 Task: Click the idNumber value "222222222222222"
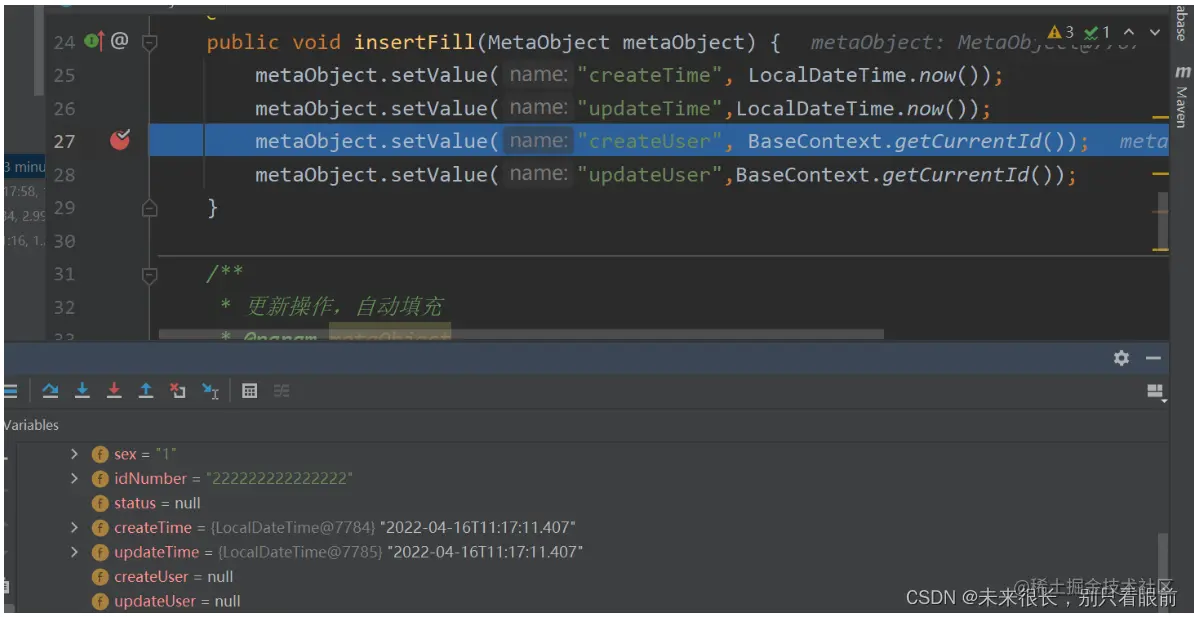[x=282, y=479]
